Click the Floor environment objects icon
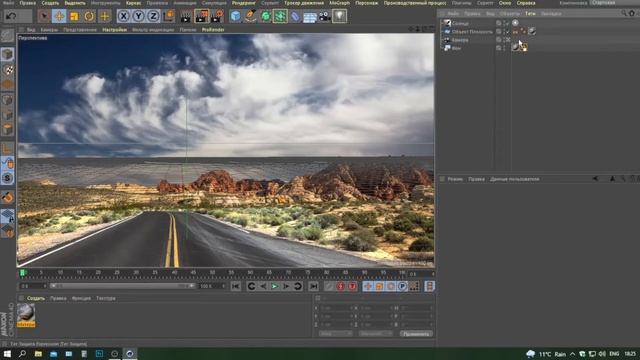This screenshot has height=360, width=640. tap(310, 17)
